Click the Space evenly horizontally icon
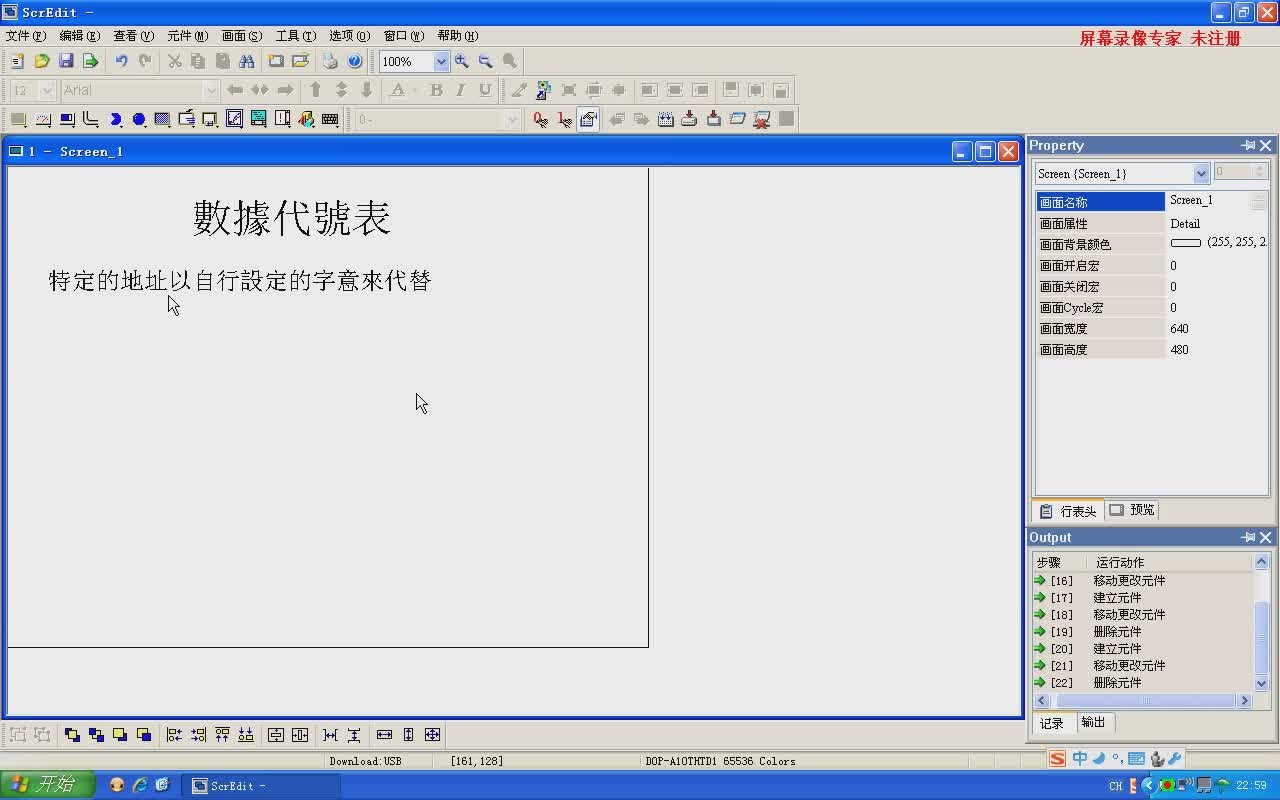This screenshot has width=1280, height=800. 330,735
